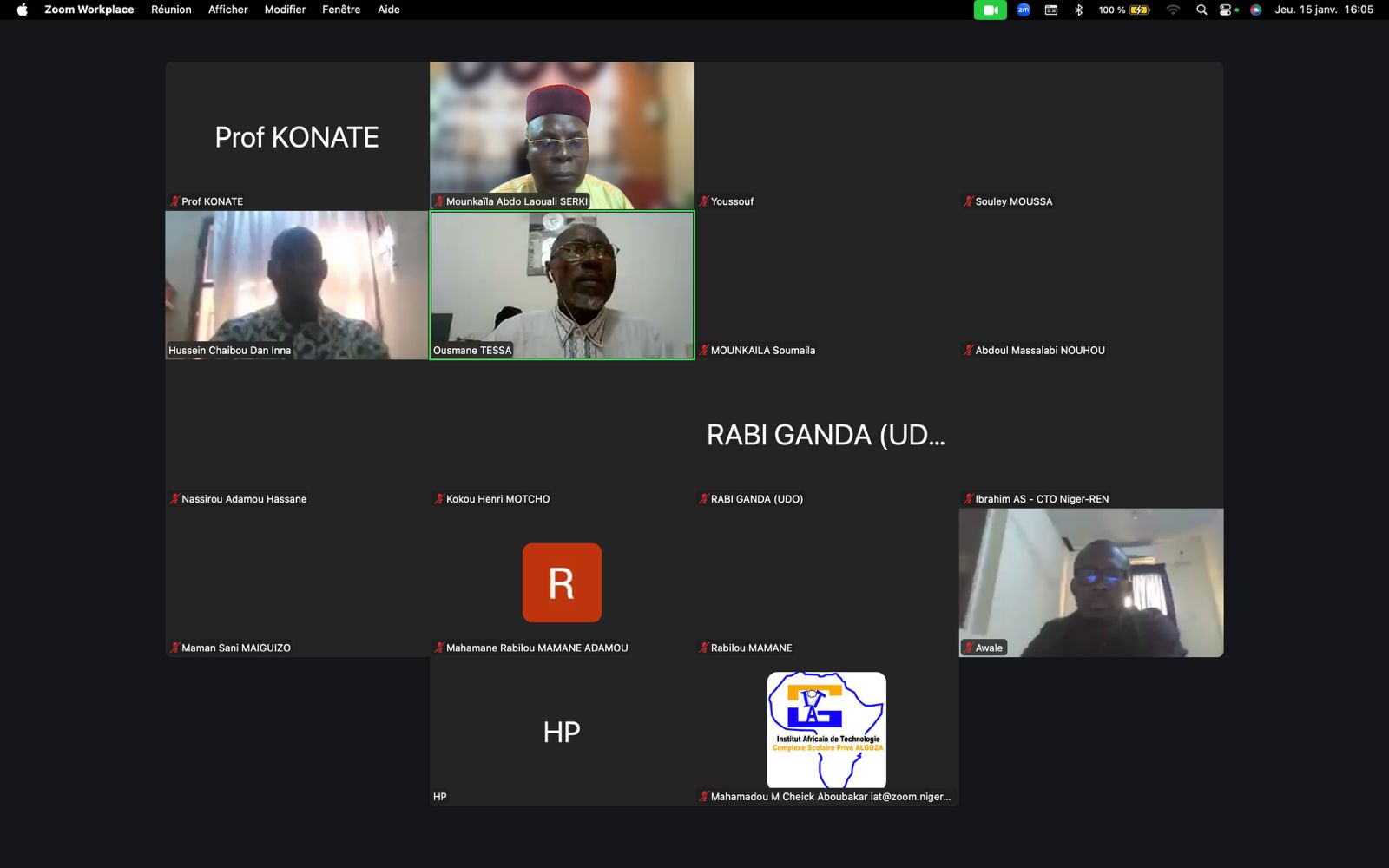This screenshot has width=1389, height=868.
Task: Open the Afficher menu
Action: click(227, 10)
